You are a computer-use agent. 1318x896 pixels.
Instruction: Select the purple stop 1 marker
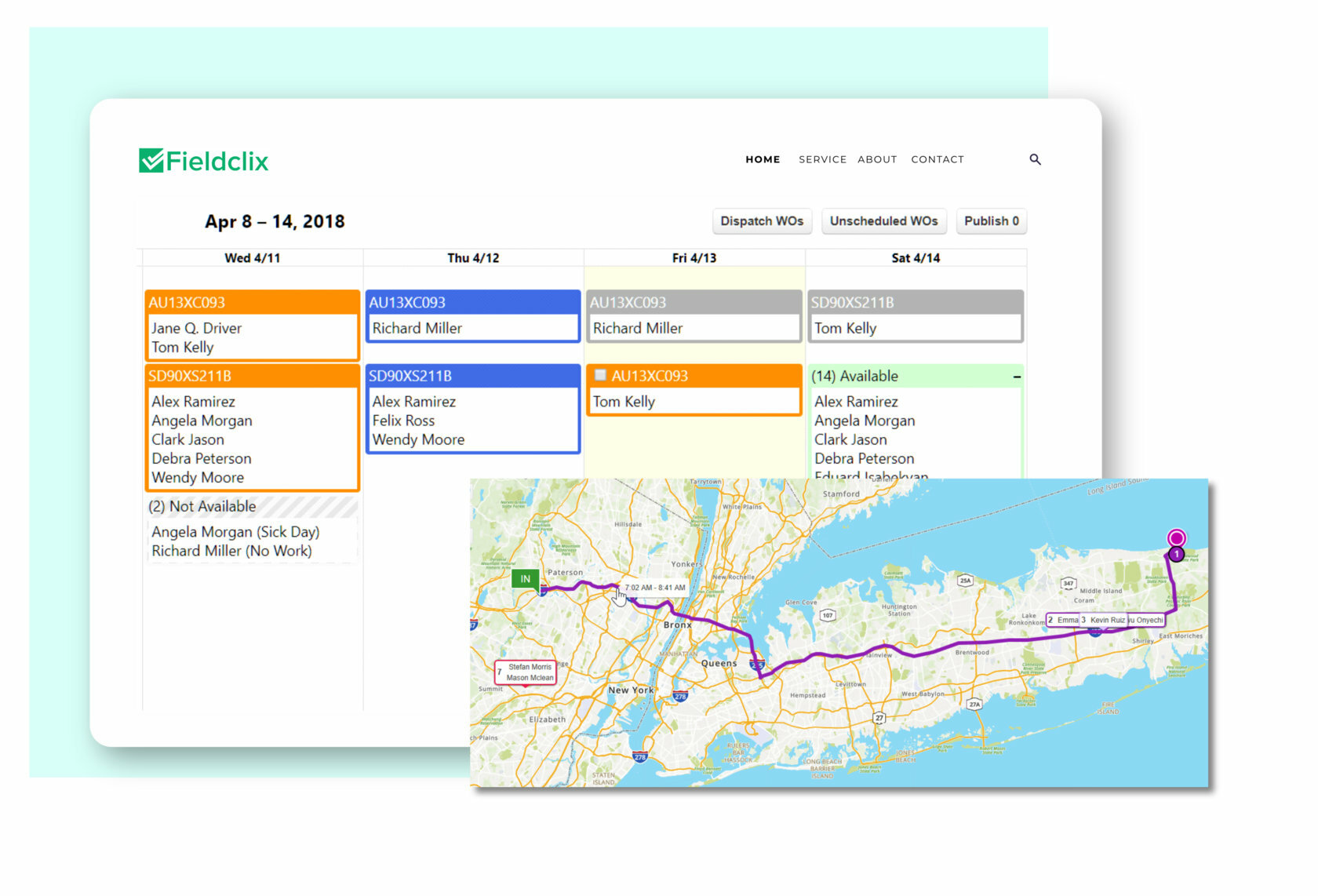coord(1176,554)
